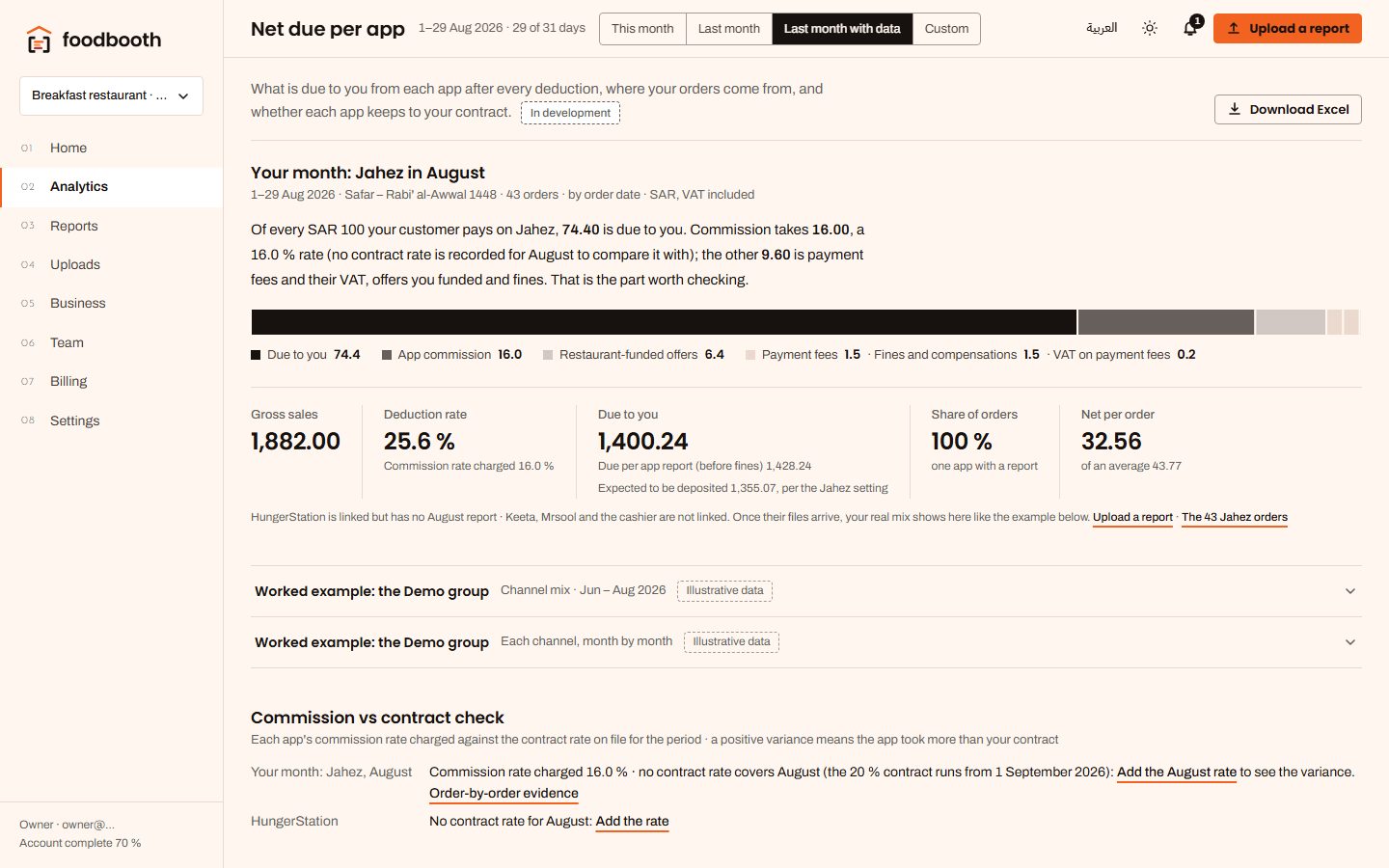Click the black Due to you bar segment
Image resolution: width=1389 pixels, height=868 pixels.
[x=664, y=322]
